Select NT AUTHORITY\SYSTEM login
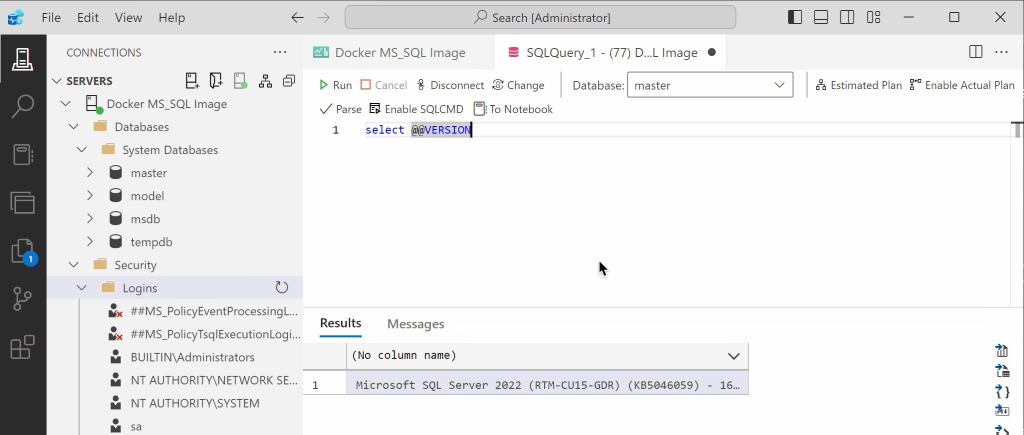 pyautogui.click(x=195, y=403)
